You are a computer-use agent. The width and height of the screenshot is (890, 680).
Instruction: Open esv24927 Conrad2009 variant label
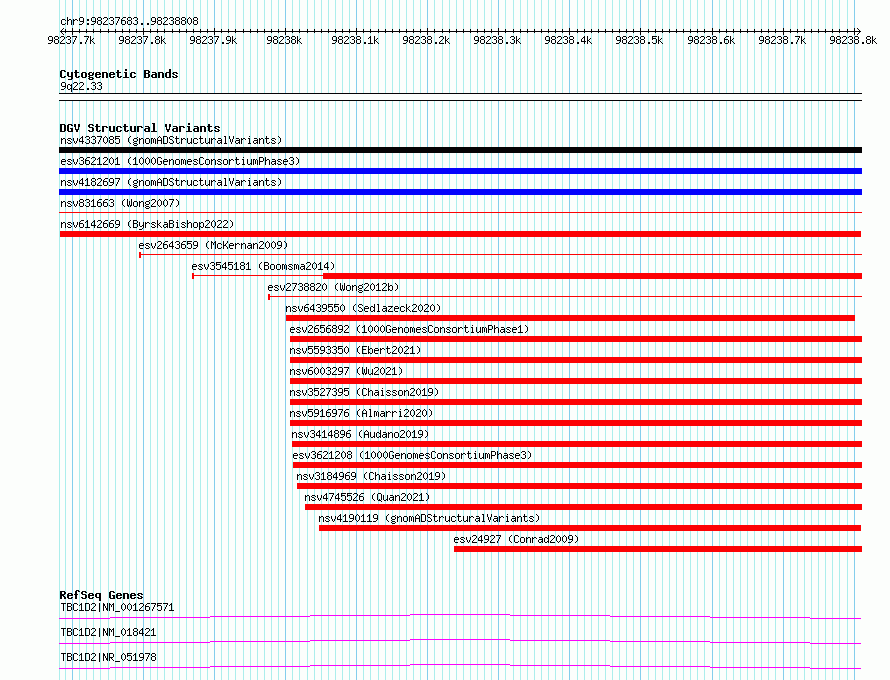pos(516,539)
